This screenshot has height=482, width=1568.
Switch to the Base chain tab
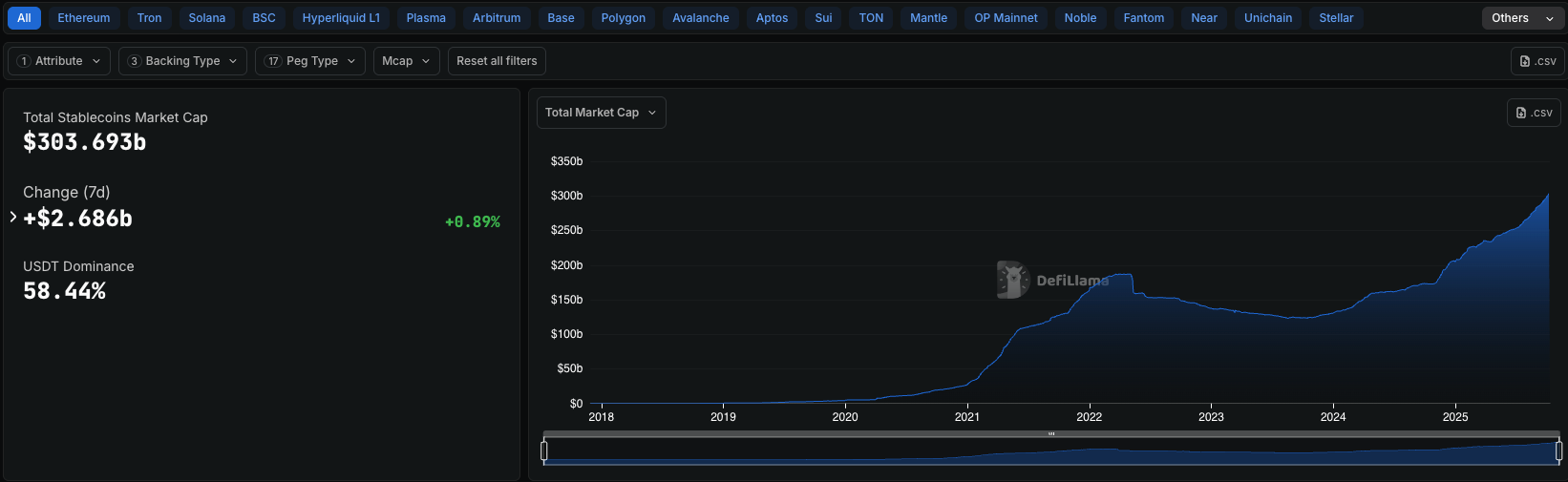pos(562,18)
